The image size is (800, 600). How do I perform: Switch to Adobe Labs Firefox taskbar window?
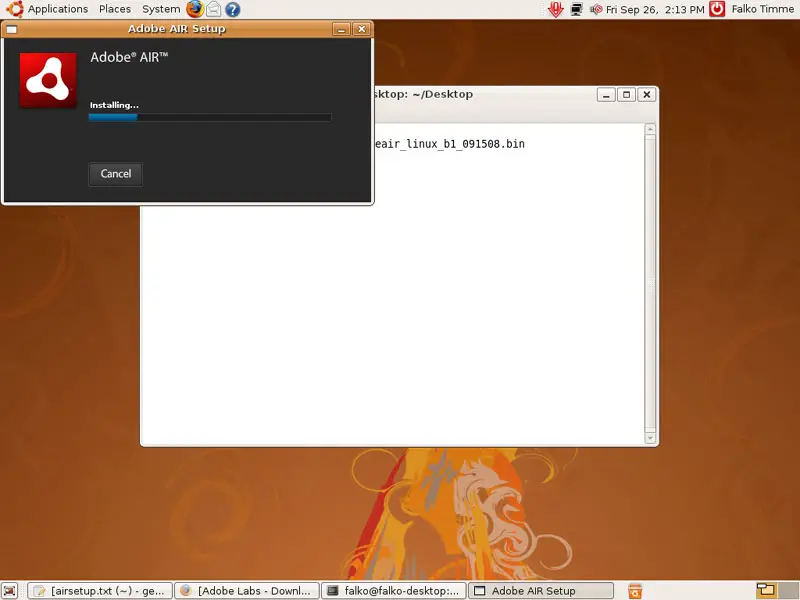pos(247,591)
